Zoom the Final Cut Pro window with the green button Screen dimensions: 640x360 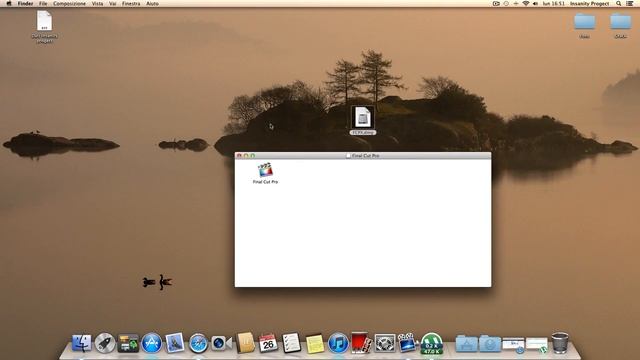coord(253,156)
